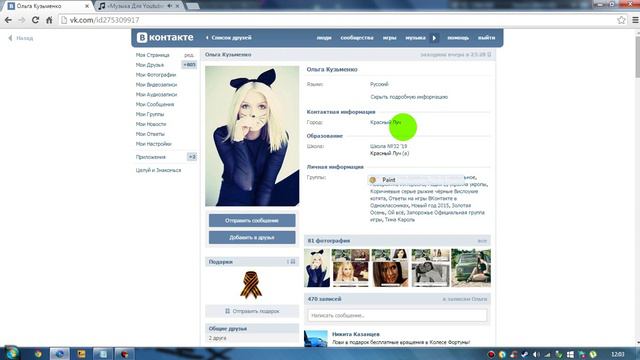Click the Windows Start button
This screenshot has width=640, height=360.
pos(12,353)
